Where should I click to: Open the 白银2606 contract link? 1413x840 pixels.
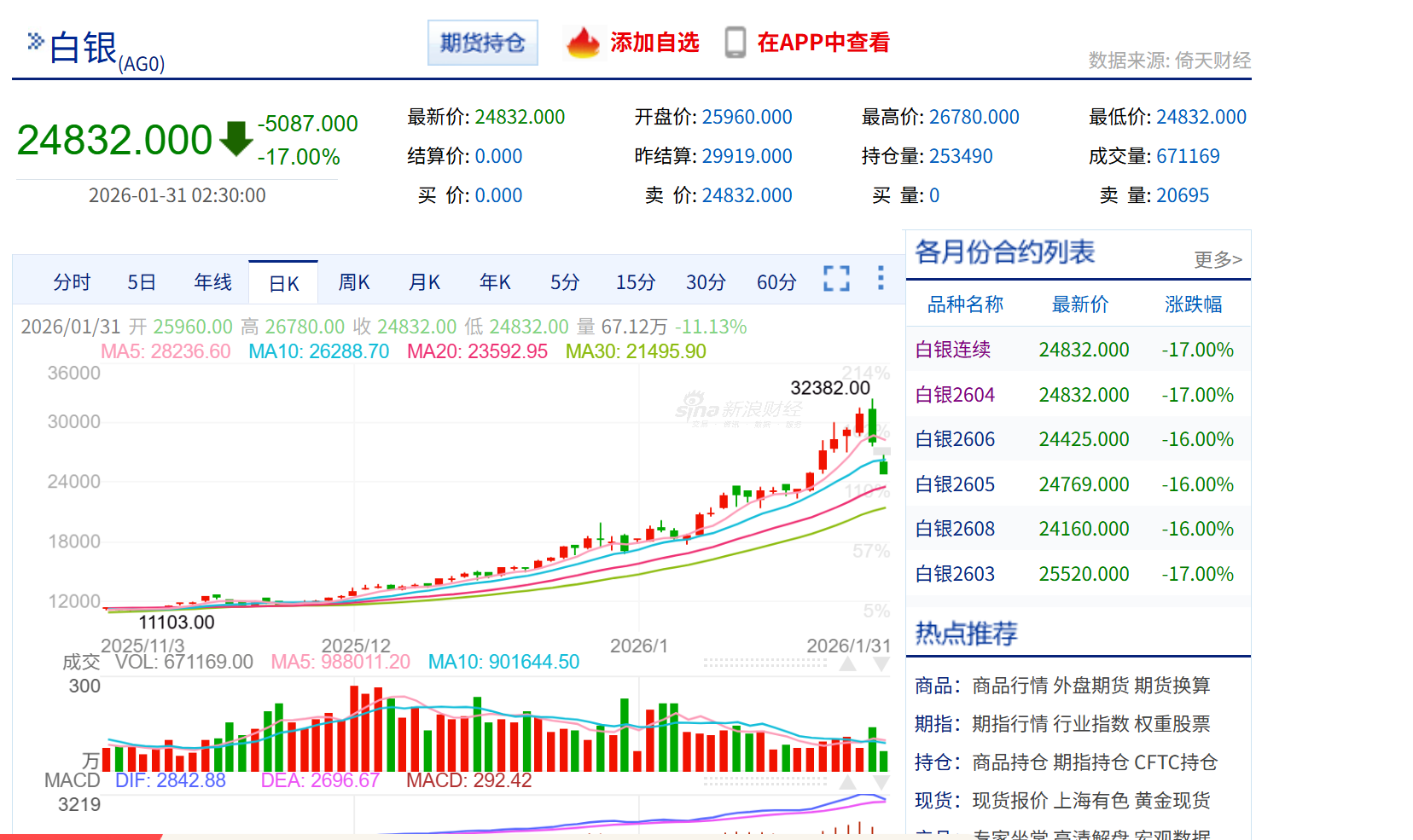click(x=955, y=439)
